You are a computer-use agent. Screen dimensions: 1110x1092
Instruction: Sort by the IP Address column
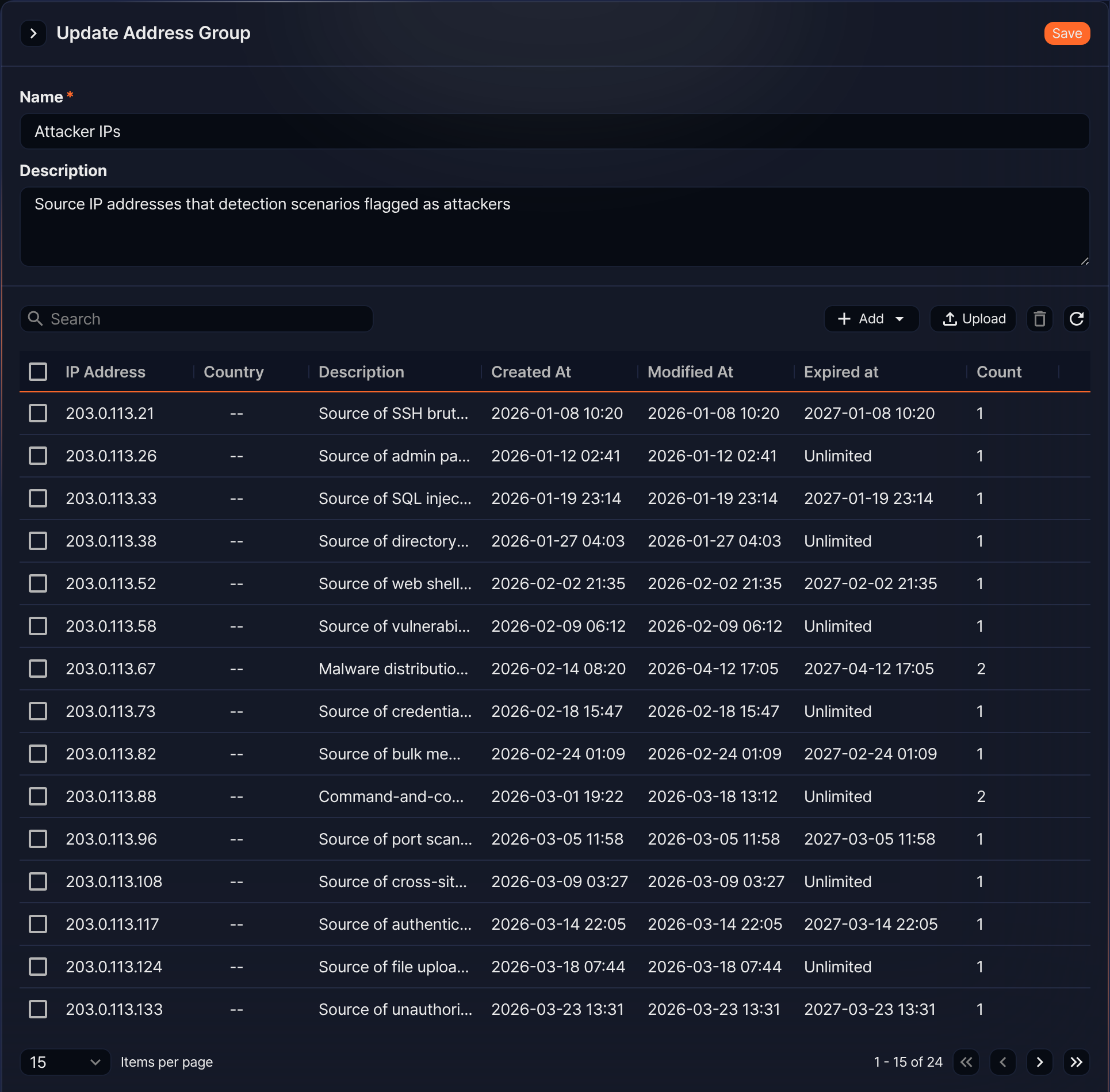point(105,372)
